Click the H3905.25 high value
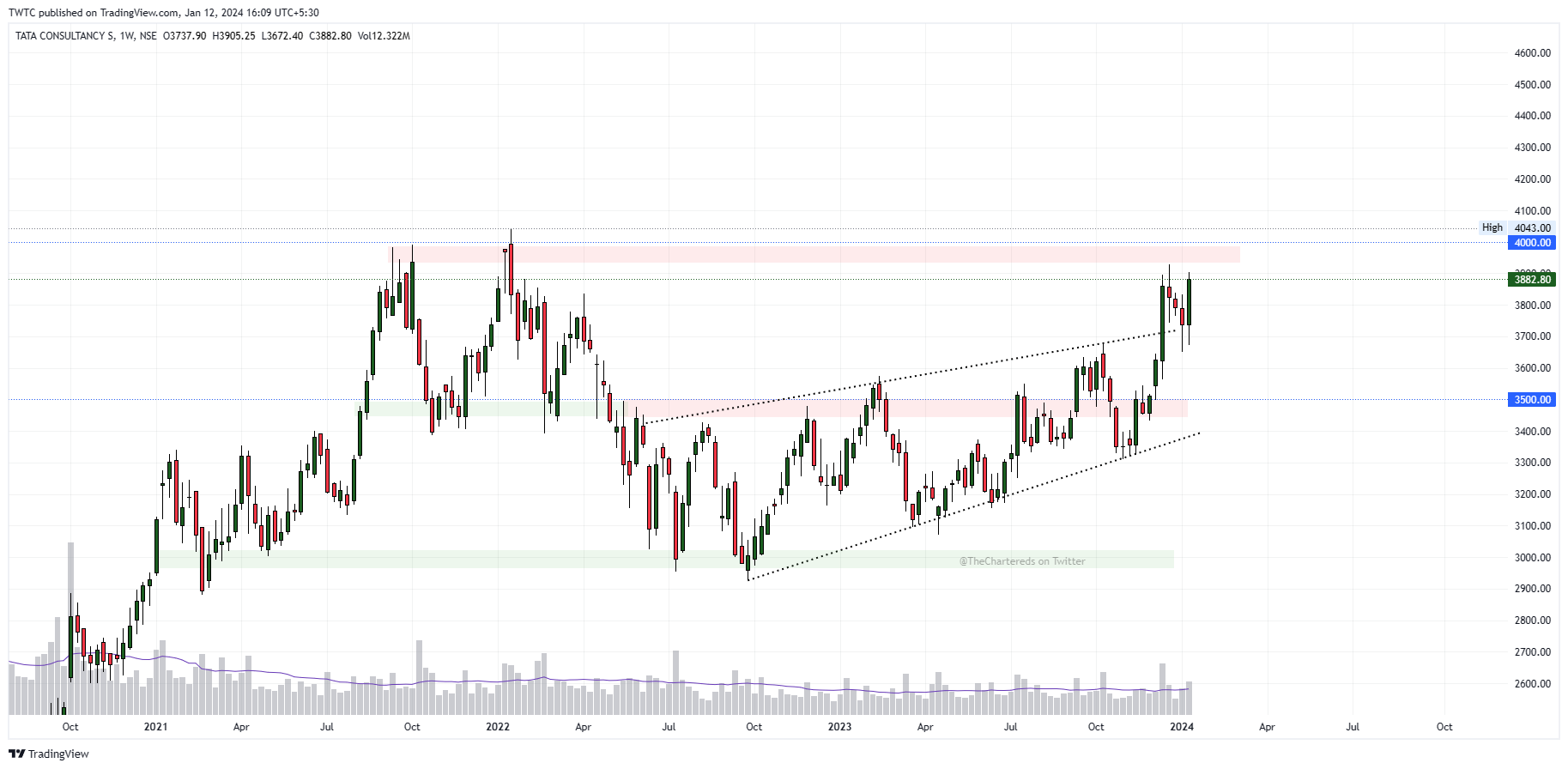This screenshot has width=1568, height=769. (233, 36)
